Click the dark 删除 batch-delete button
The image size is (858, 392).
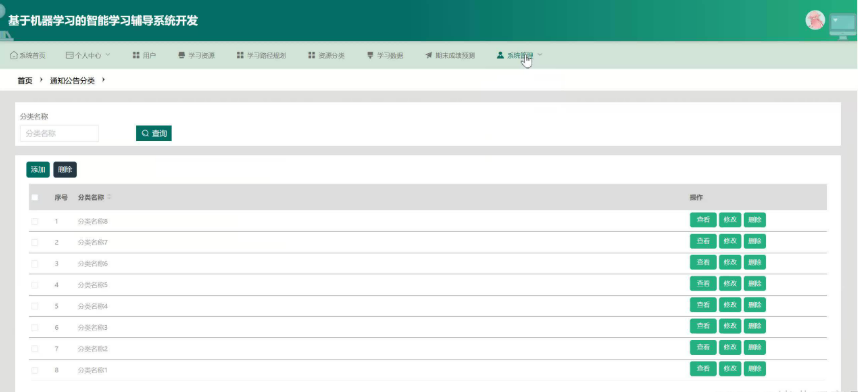[x=65, y=170]
